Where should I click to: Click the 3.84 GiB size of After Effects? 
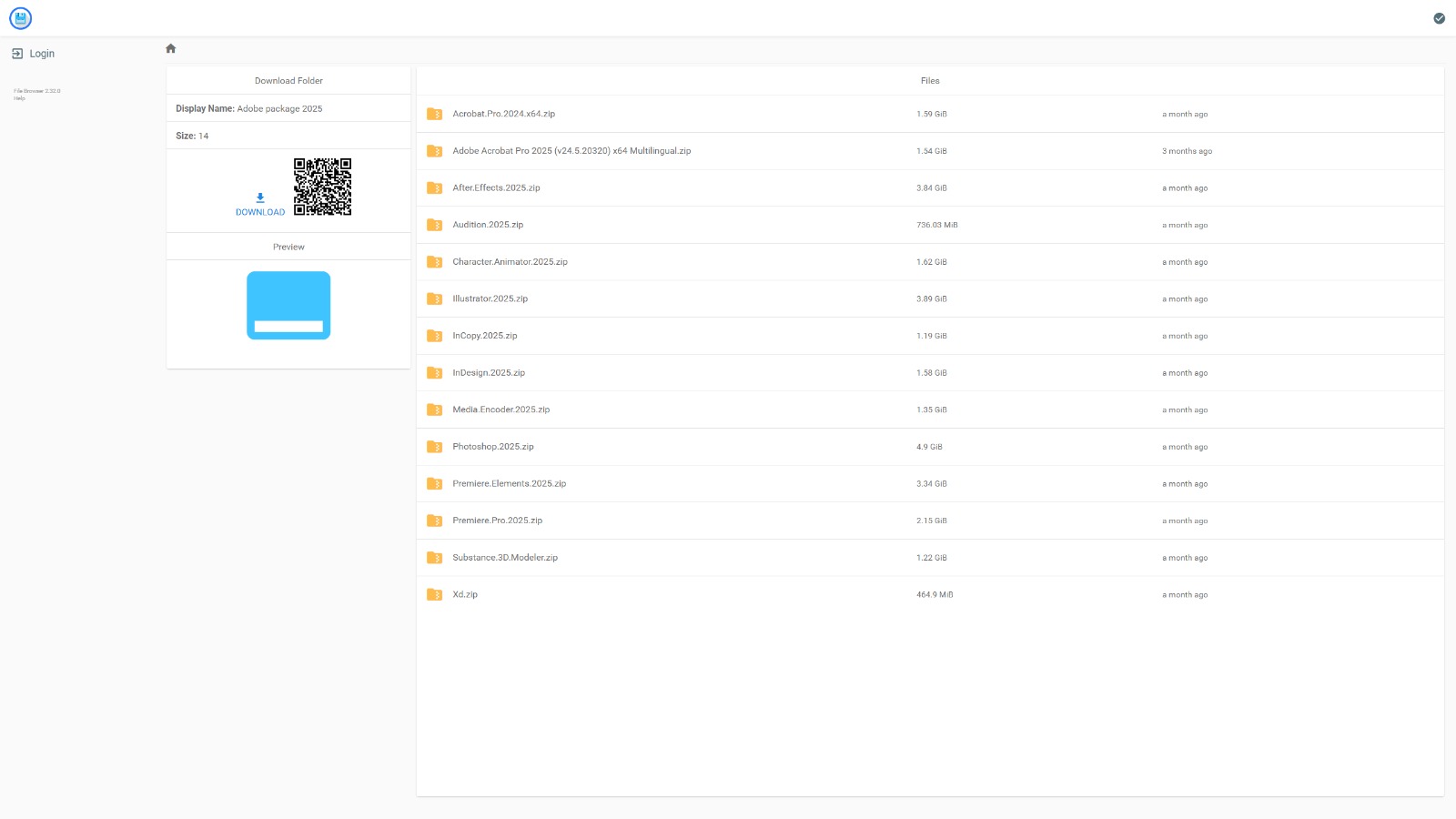point(932,187)
